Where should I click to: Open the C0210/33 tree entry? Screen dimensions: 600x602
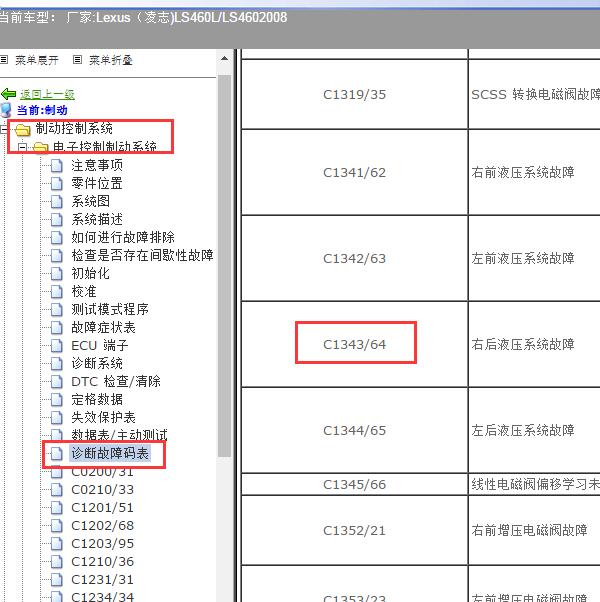(102, 490)
